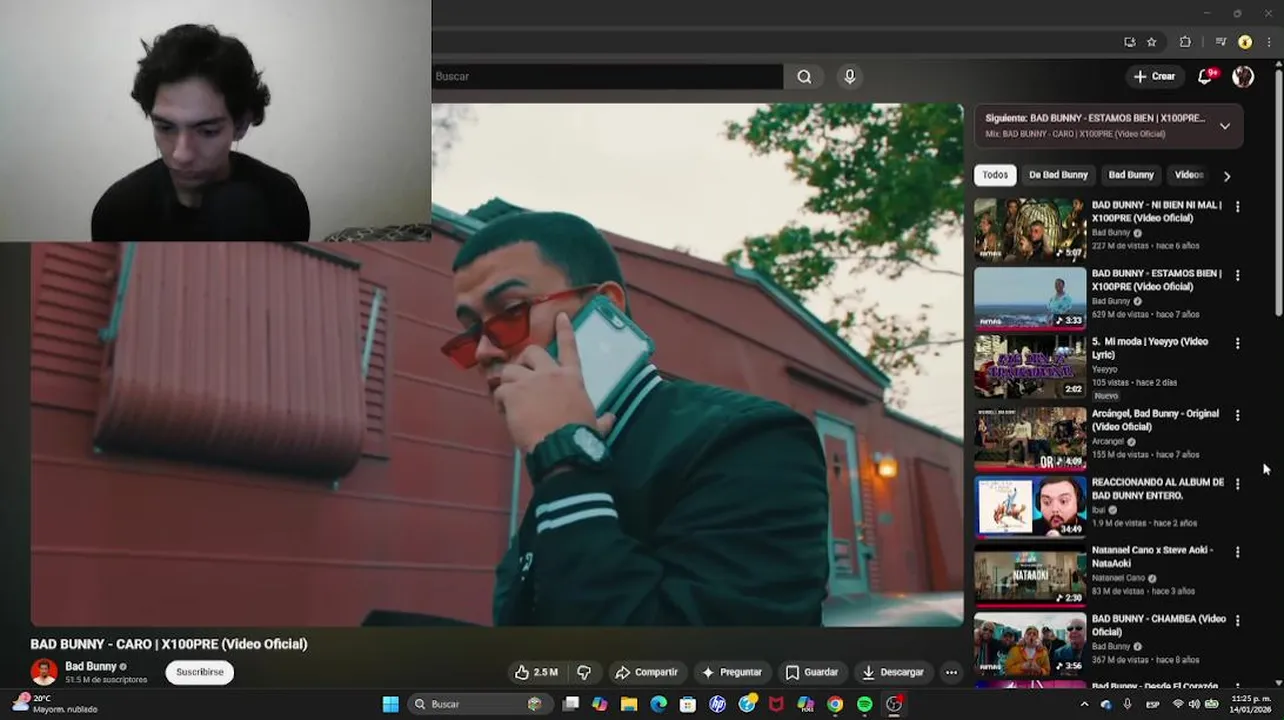Open the volume control in tray
The image size is (1284, 720).
pyautogui.click(x=1194, y=704)
